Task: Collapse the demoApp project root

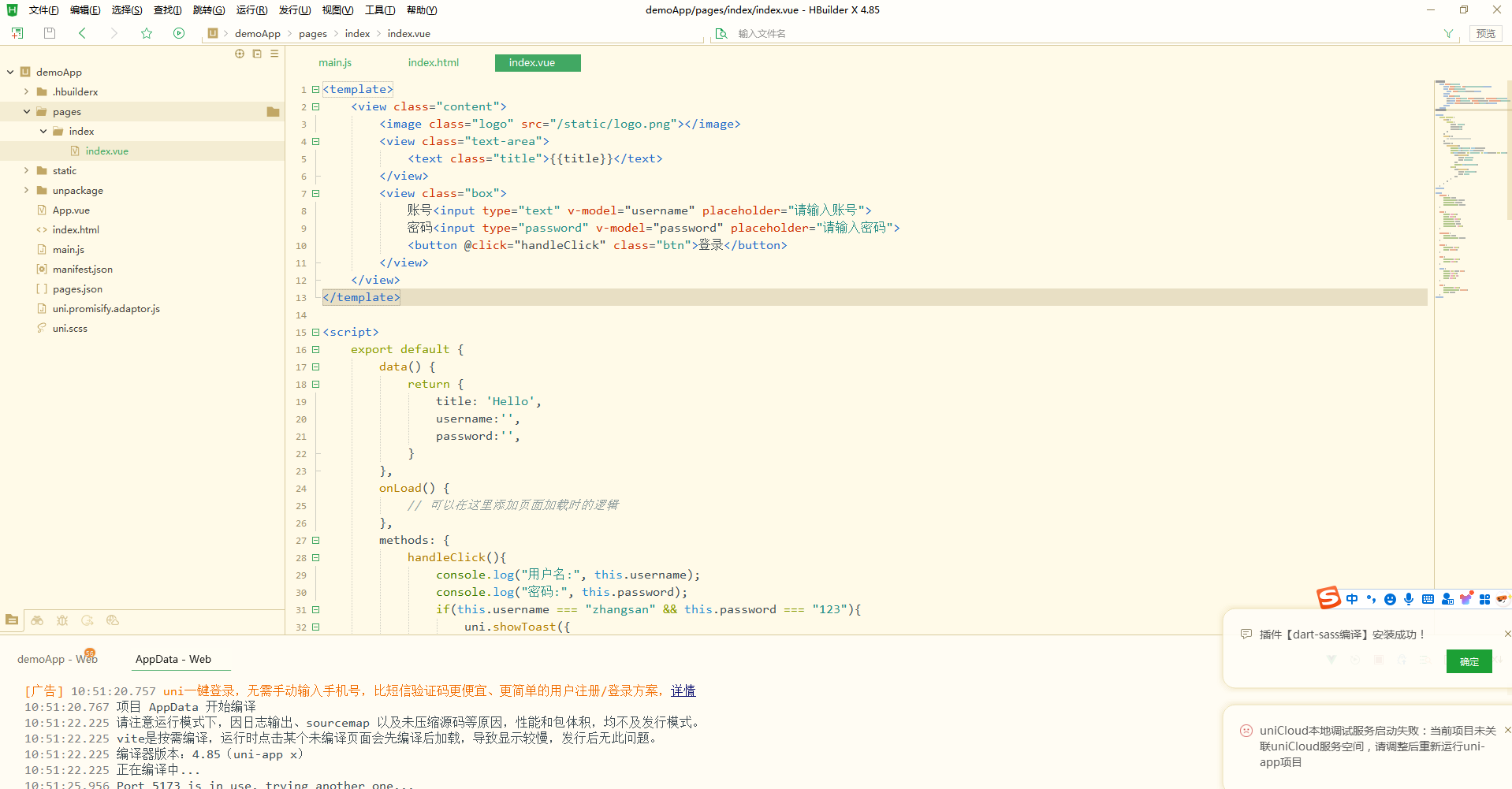Action: coord(10,72)
